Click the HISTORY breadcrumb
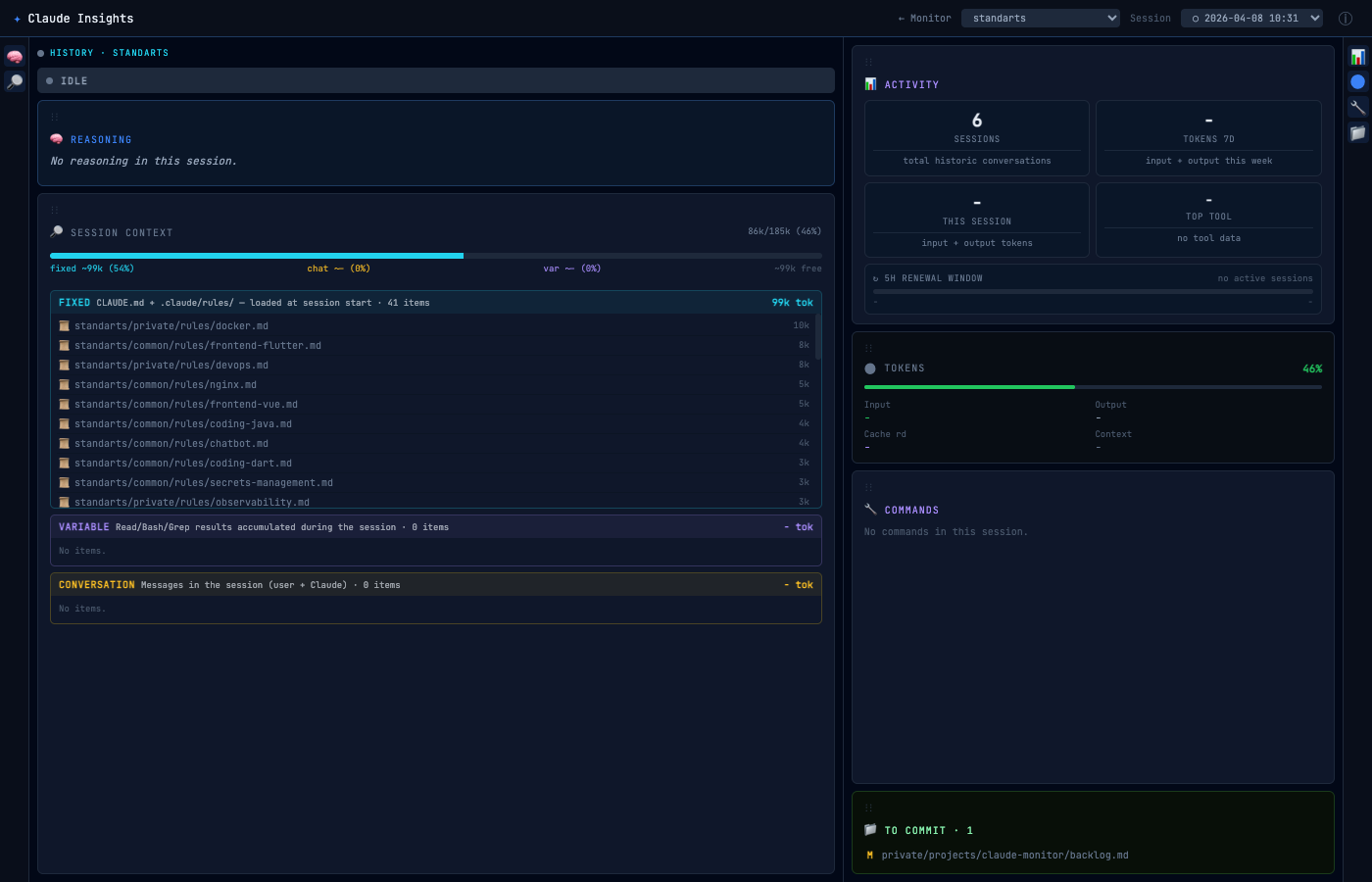Image resolution: width=1372 pixels, height=882 pixels. click(x=72, y=53)
